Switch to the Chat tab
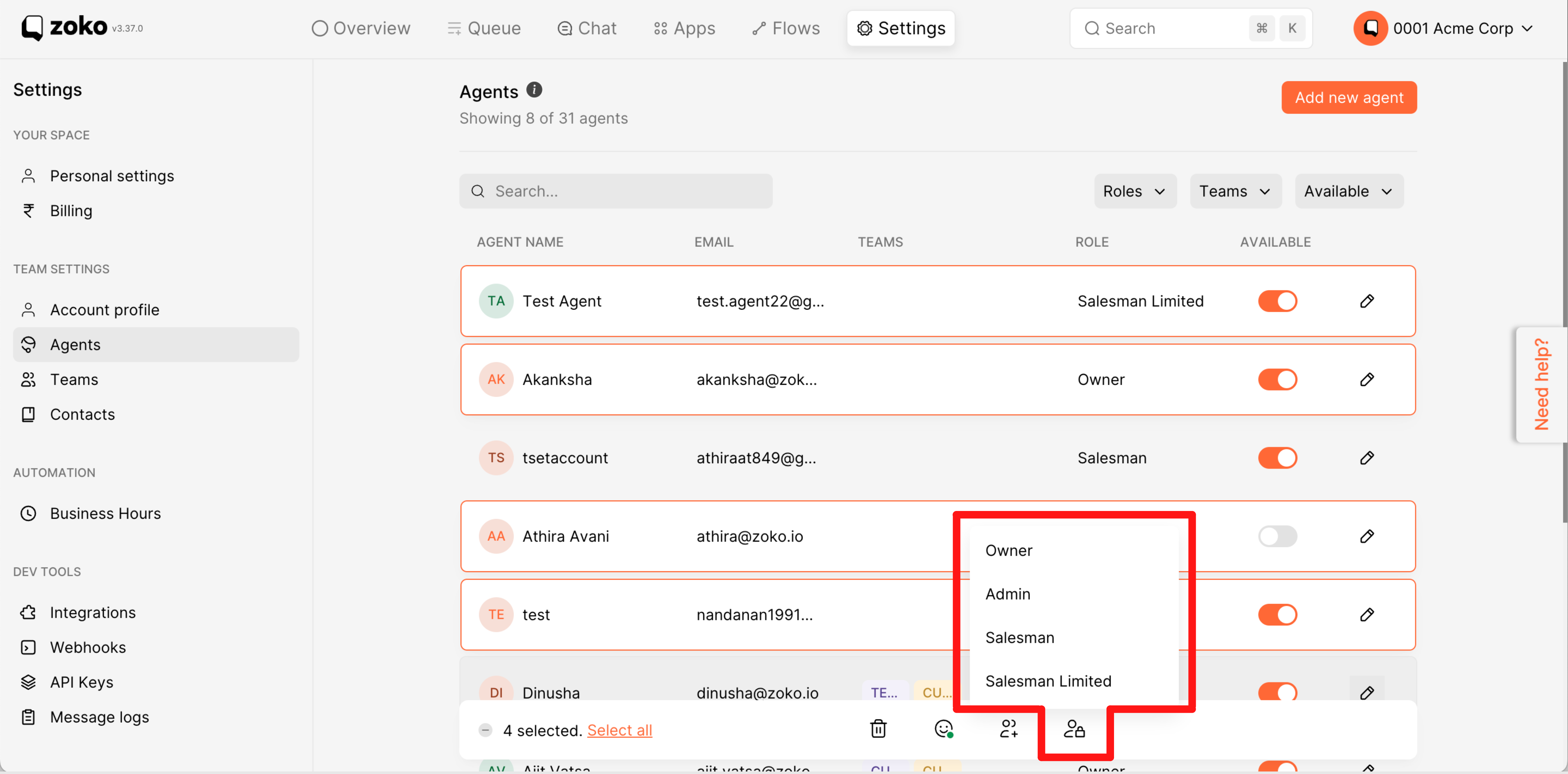The image size is (1568, 774). click(587, 29)
